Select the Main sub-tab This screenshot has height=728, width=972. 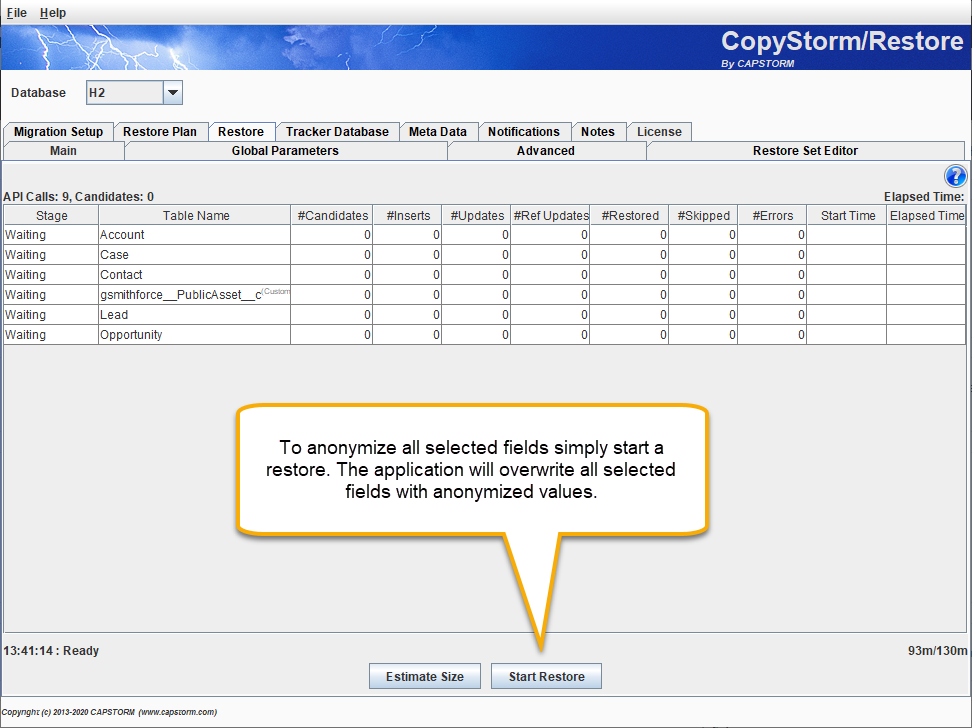click(63, 151)
